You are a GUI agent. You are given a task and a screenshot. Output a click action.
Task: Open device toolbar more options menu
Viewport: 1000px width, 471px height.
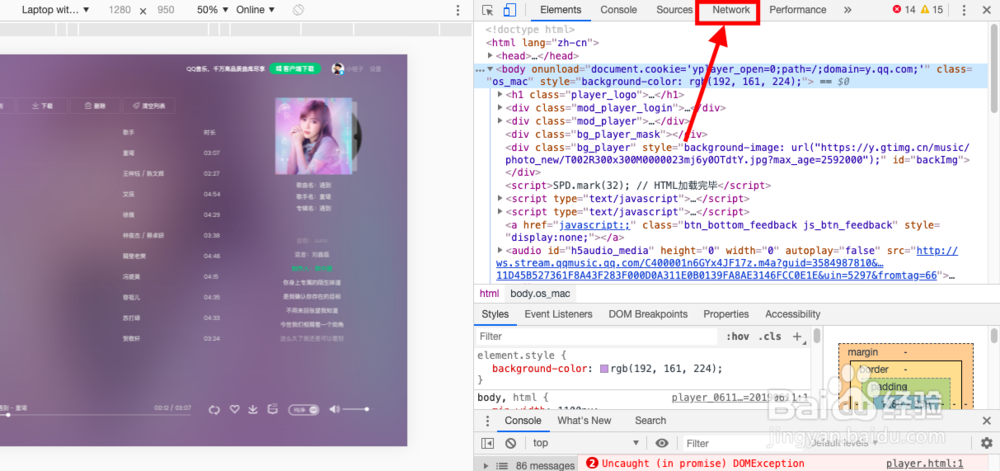click(457, 10)
